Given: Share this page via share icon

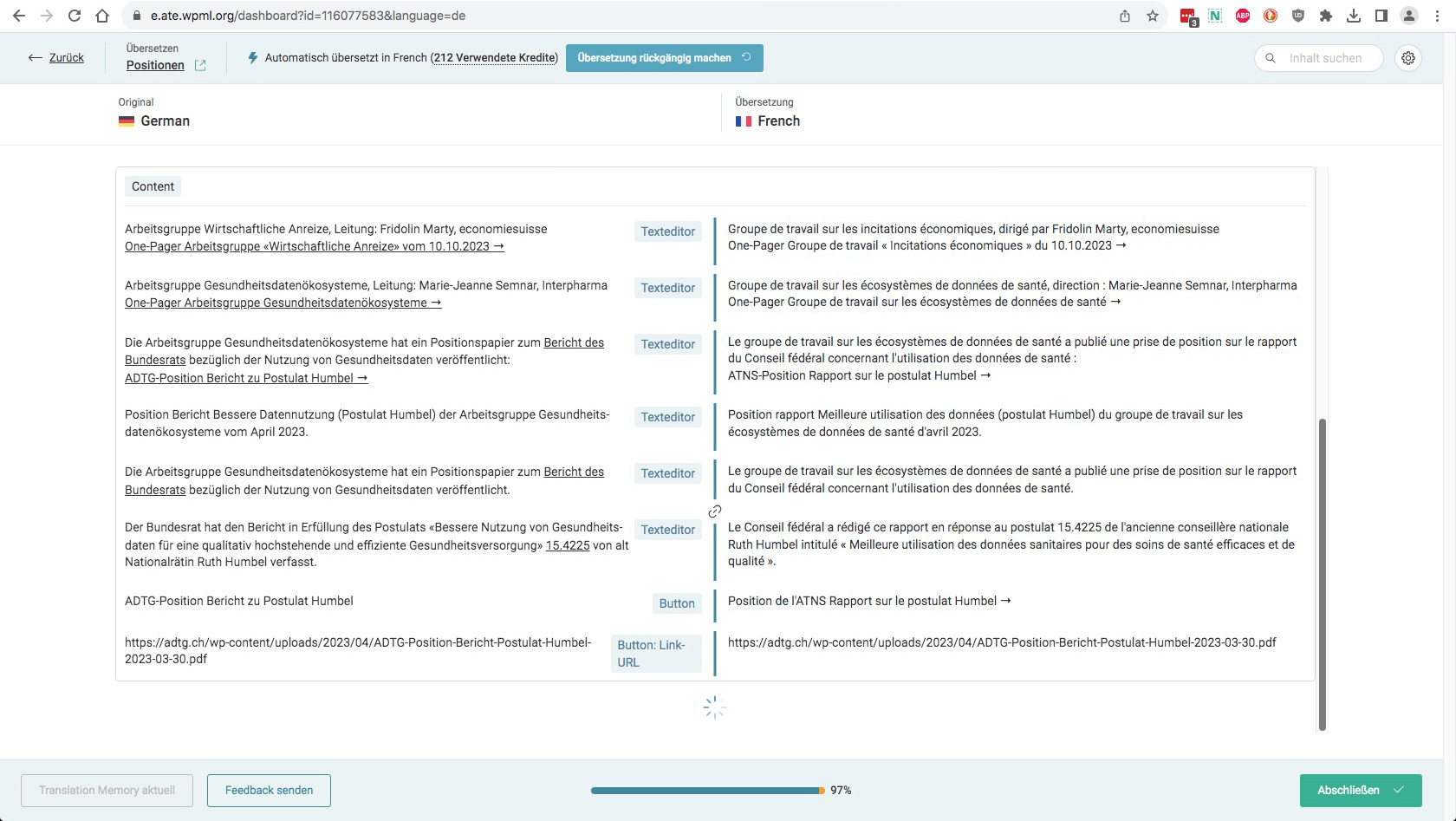Looking at the screenshot, I should [x=1125, y=16].
